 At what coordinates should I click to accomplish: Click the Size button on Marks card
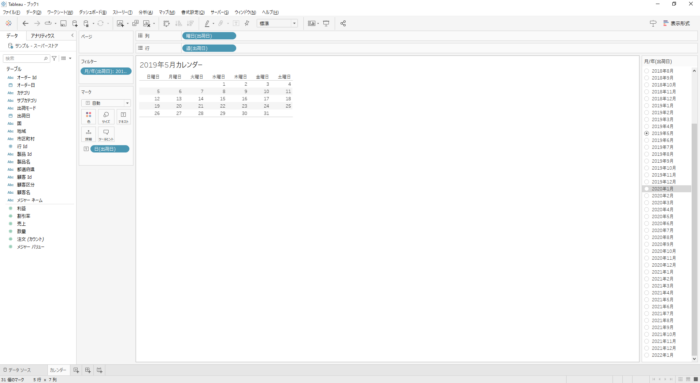point(106,117)
